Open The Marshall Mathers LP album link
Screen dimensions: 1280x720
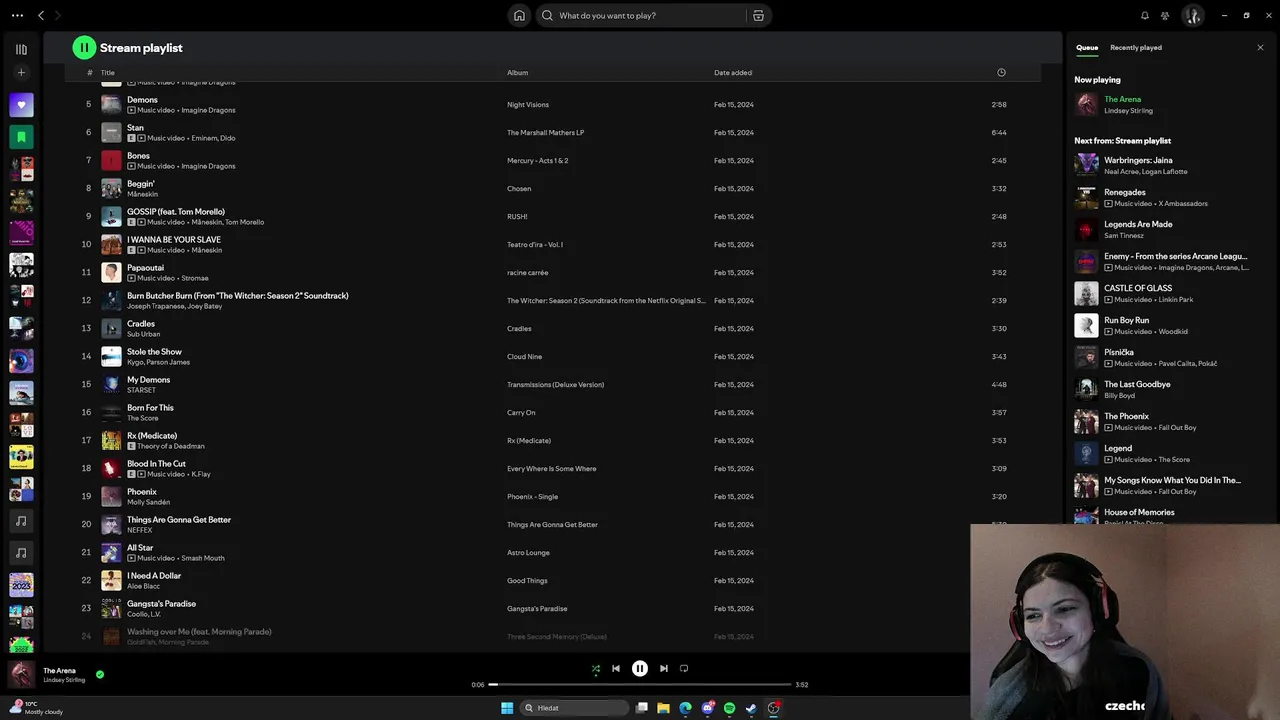pyautogui.click(x=545, y=132)
